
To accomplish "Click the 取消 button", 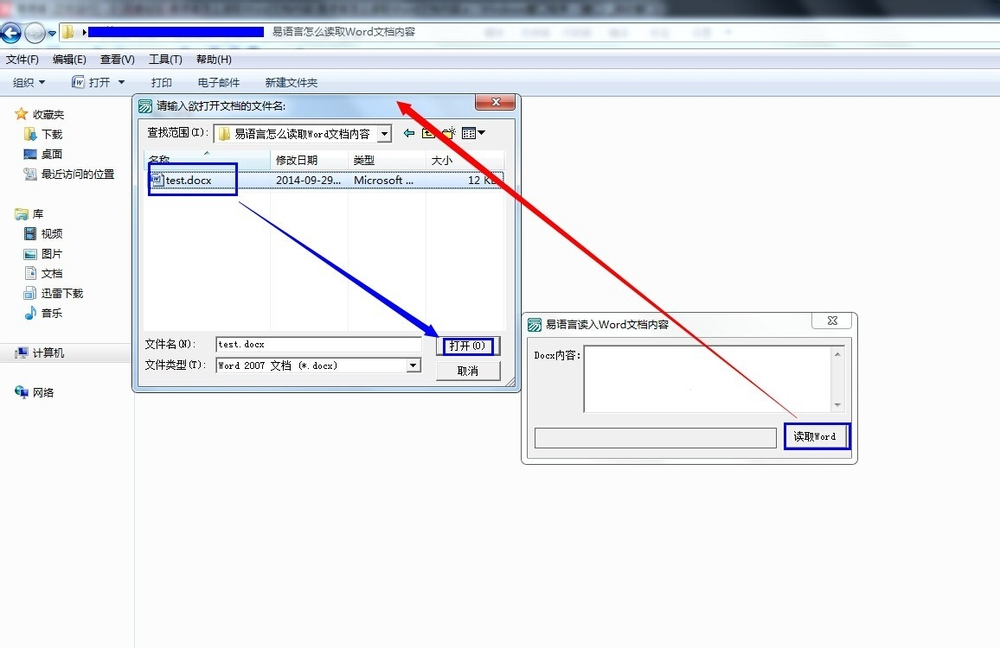I will point(468,371).
